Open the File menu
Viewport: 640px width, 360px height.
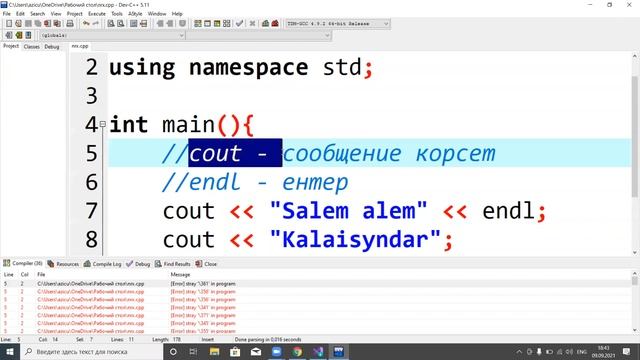click(7, 13)
